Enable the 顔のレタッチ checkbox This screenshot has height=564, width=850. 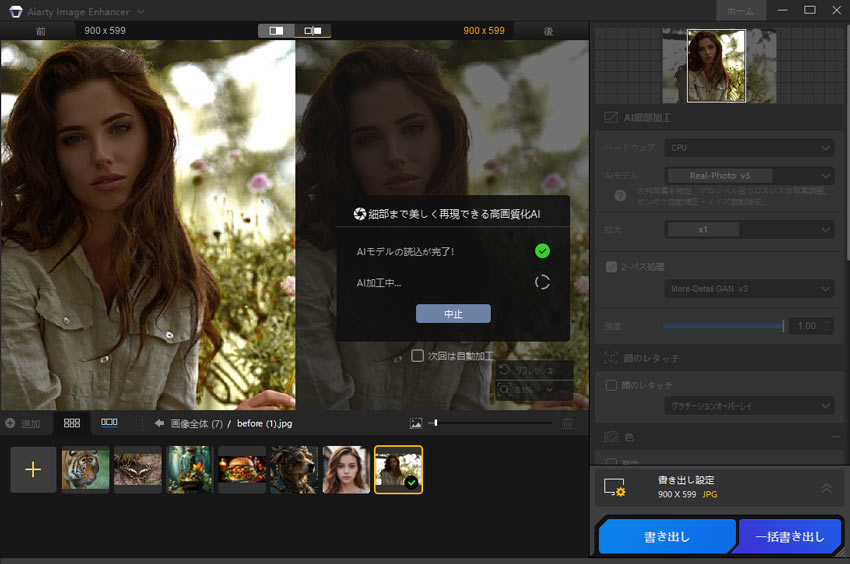(612, 385)
